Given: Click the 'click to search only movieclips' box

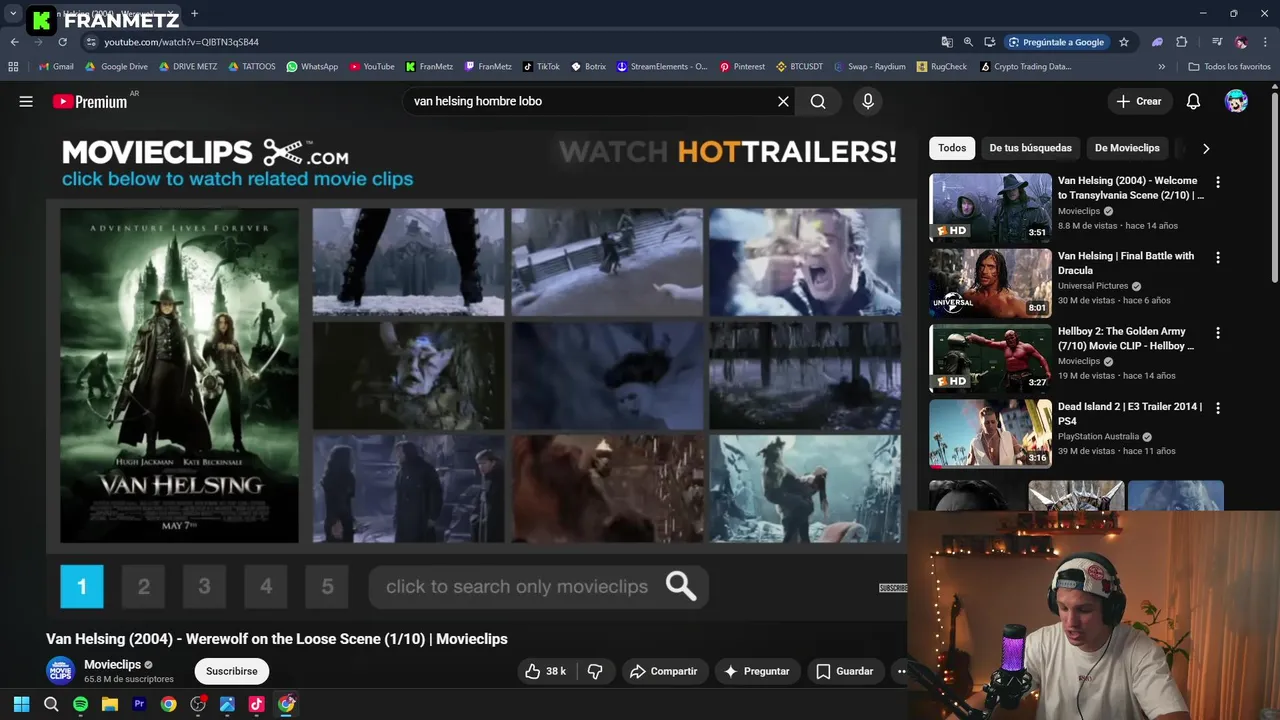Looking at the screenshot, I should 539,586.
